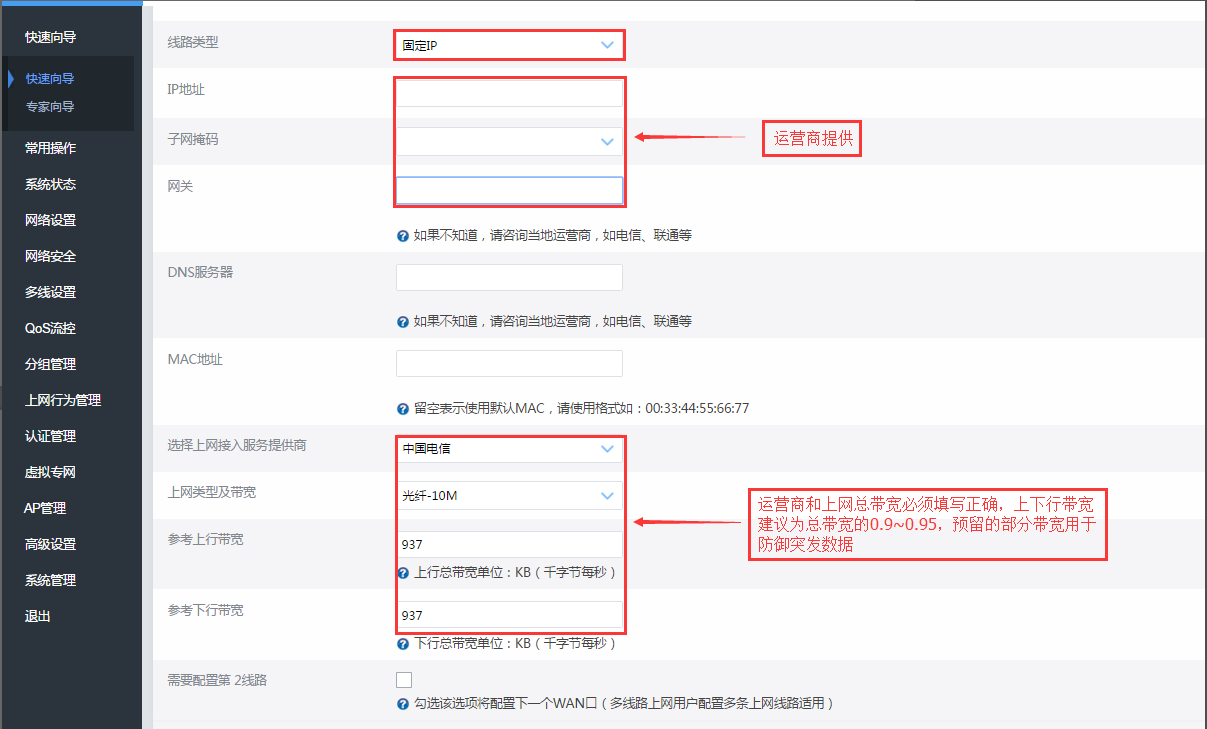Click help icon beside 下行总带宽单位 hint
The image size is (1207, 729).
coord(403,643)
